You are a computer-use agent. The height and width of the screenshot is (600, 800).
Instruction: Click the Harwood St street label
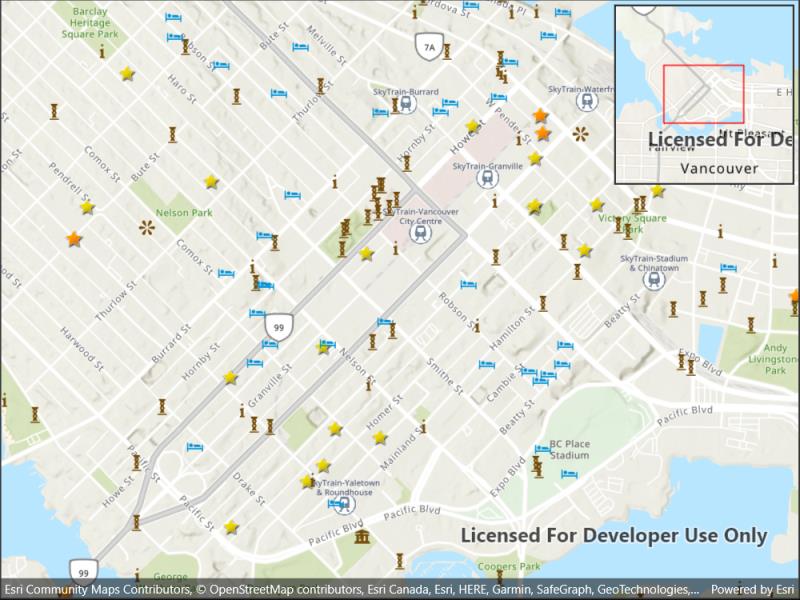click(82, 349)
